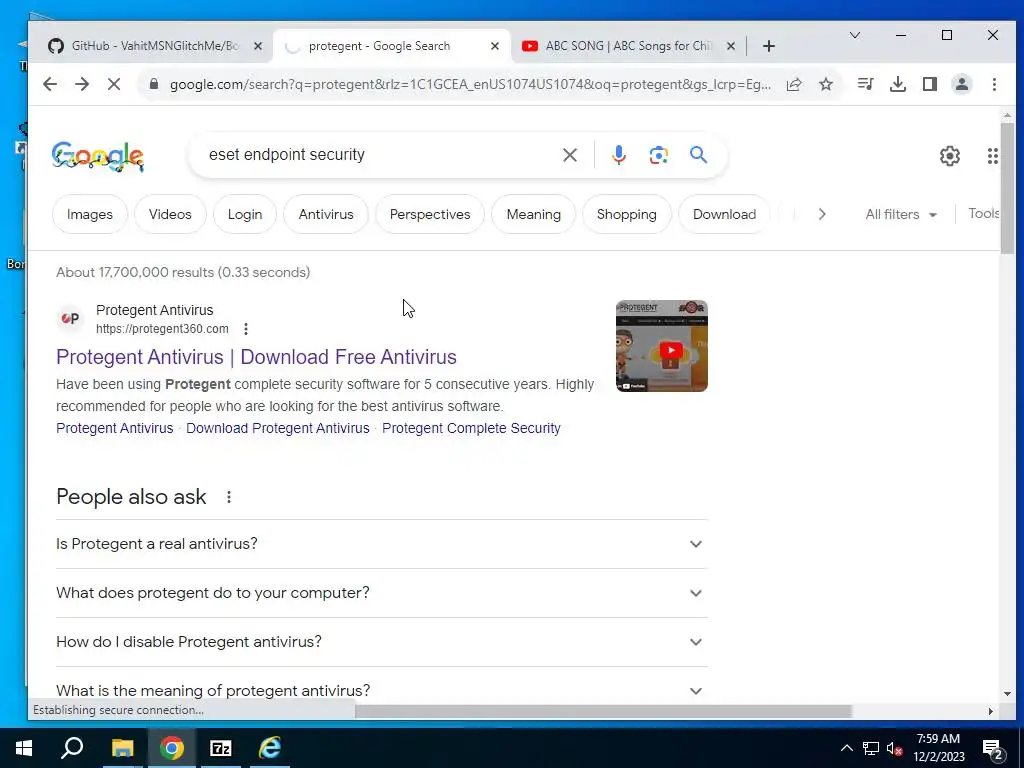
Task: Select the Shopping filter chip
Action: pos(626,214)
